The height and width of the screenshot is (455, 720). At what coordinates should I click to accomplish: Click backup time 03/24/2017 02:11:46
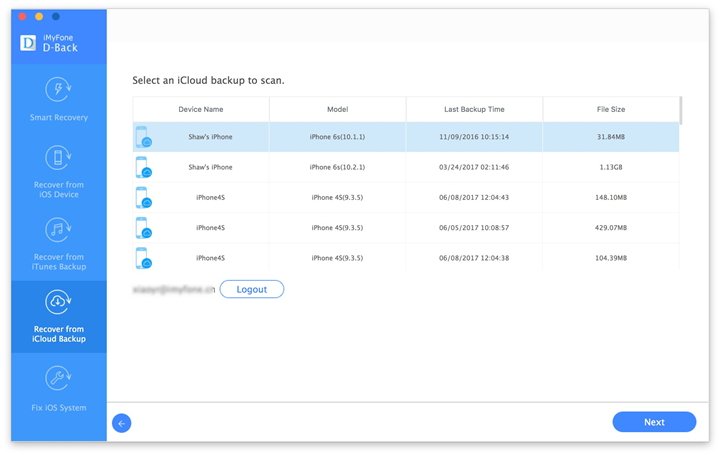point(474,167)
